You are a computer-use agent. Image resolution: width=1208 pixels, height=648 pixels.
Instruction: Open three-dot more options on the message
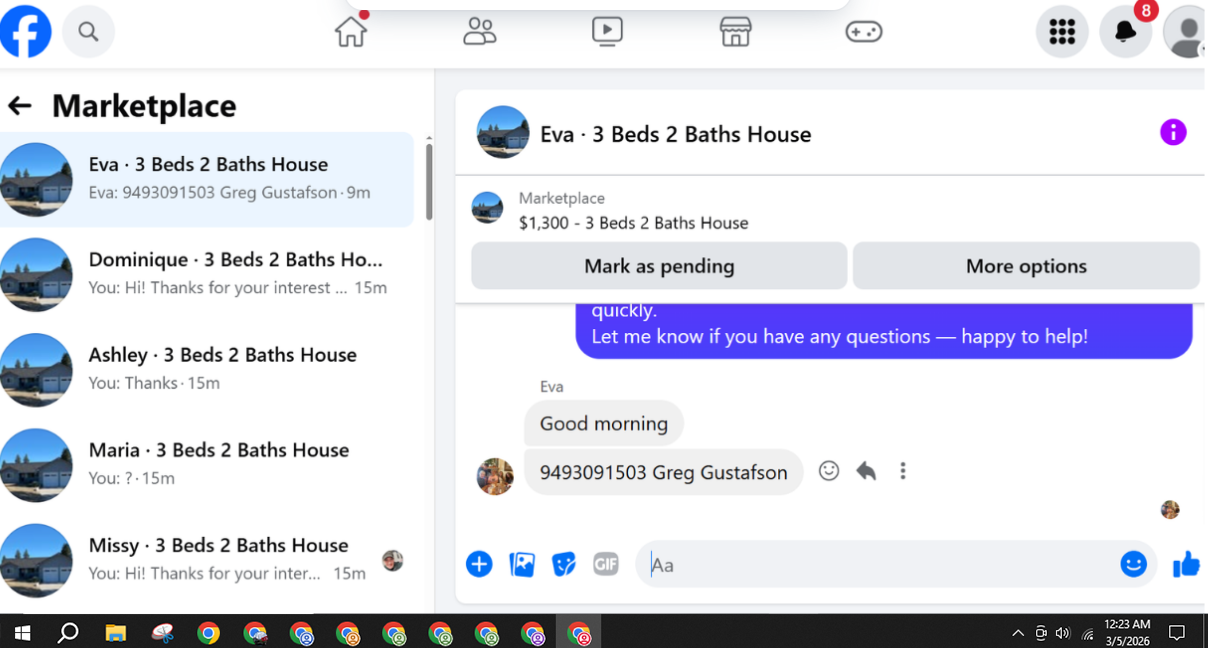pos(903,470)
